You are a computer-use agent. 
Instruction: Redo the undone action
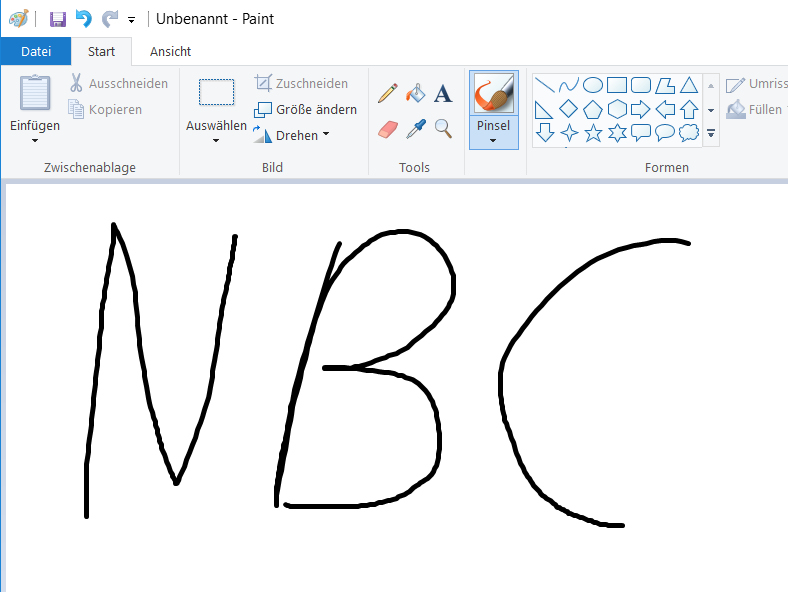(110, 19)
